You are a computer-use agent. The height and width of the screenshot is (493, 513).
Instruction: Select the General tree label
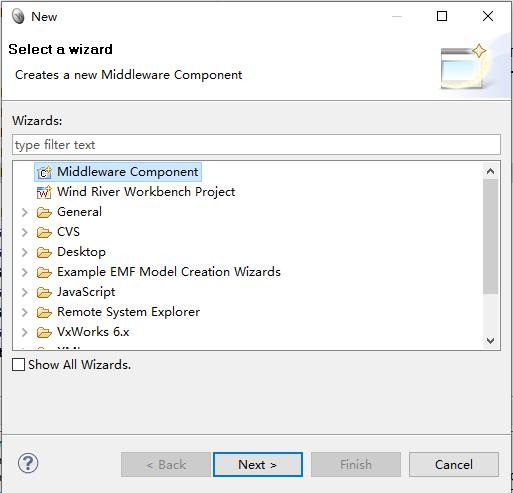click(x=79, y=212)
